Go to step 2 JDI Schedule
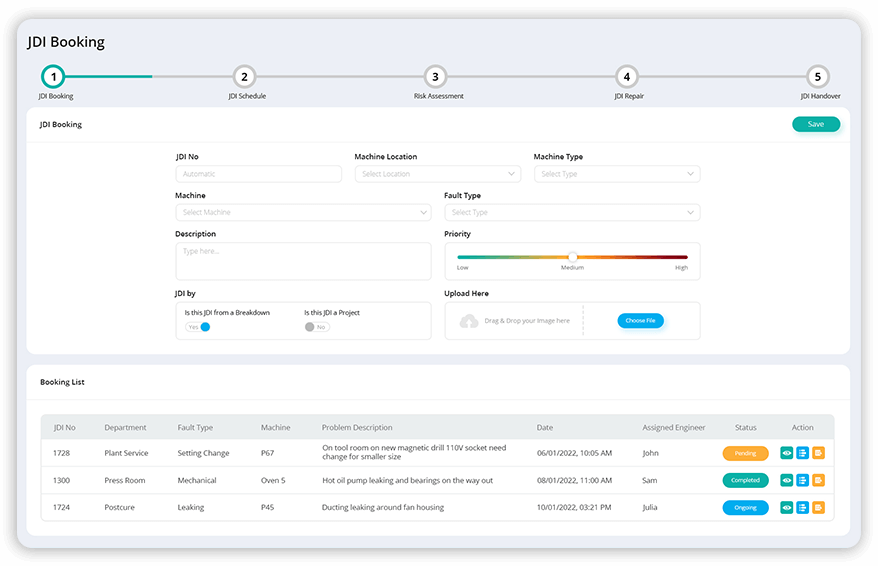This screenshot has width=878, height=566. click(x=244, y=77)
